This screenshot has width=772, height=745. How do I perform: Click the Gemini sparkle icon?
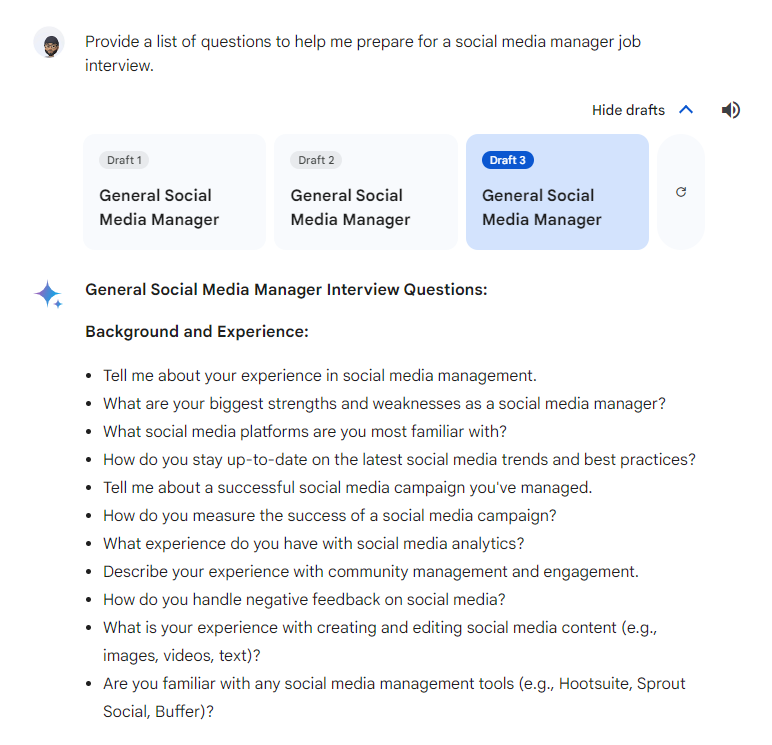tap(48, 295)
